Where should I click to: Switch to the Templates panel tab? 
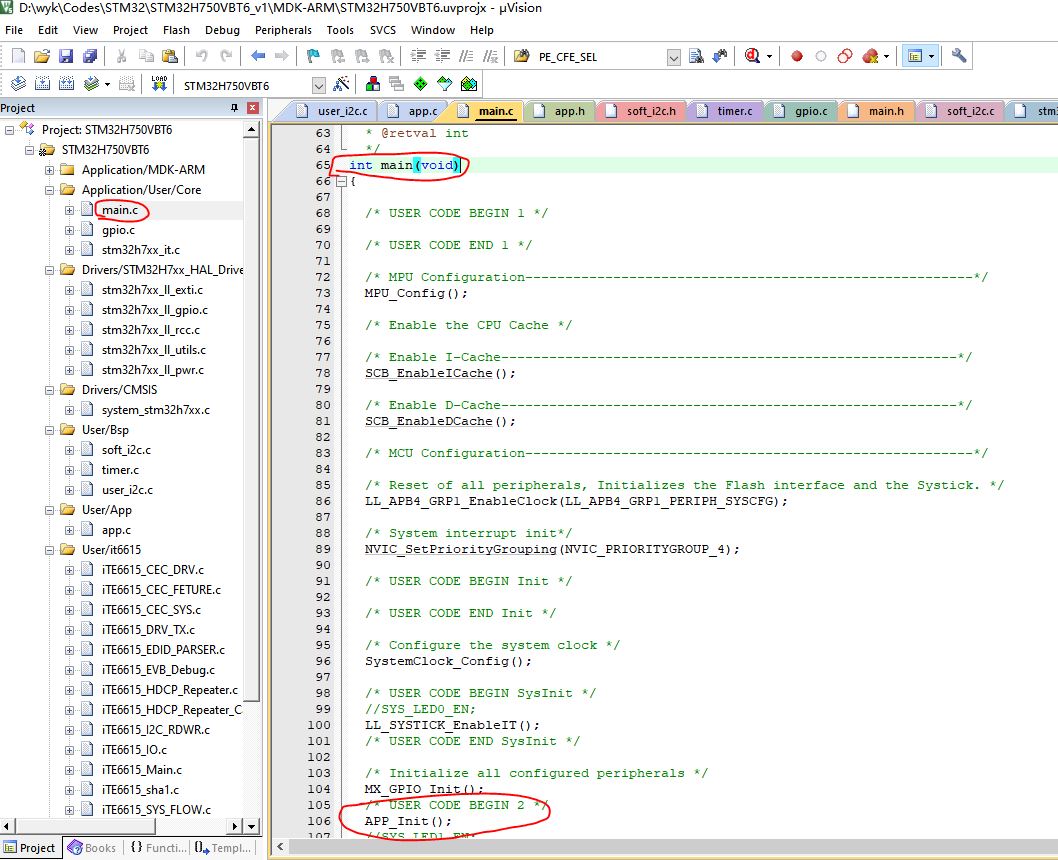pos(223,848)
